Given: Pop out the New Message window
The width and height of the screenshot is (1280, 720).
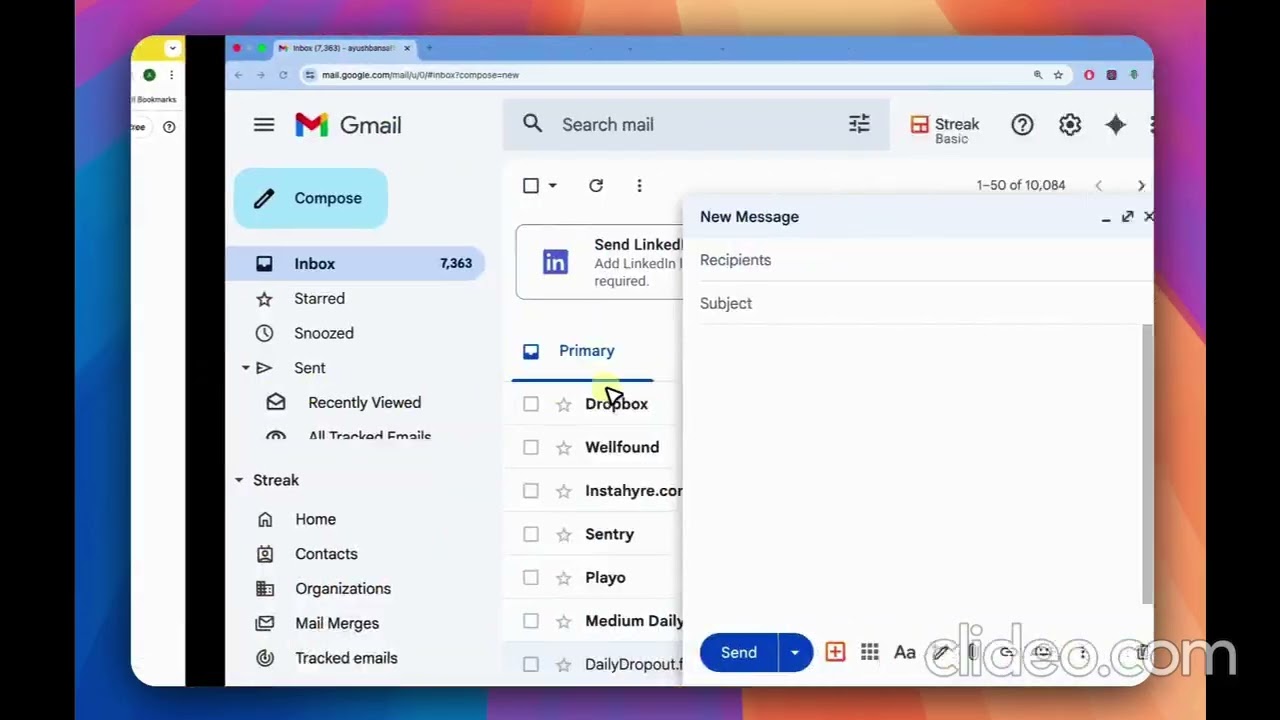Looking at the screenshot, I should [1127, 217].
